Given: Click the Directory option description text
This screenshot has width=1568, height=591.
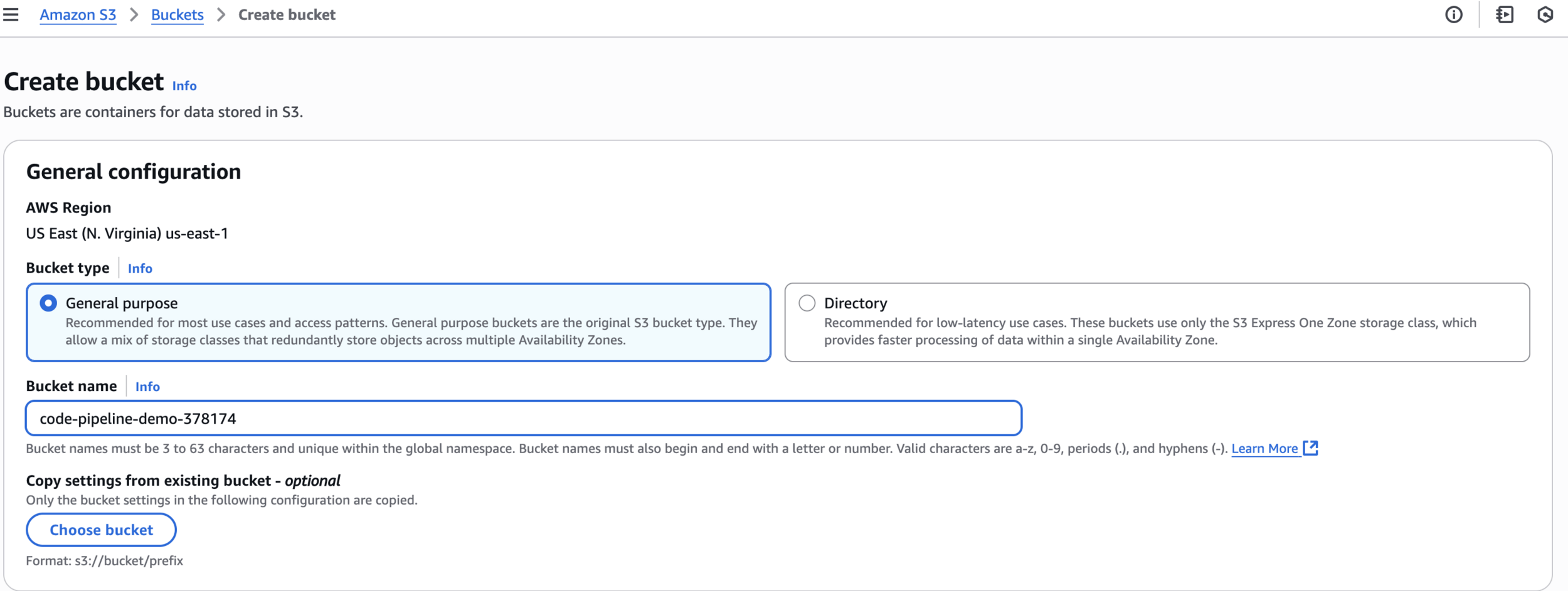Looking at the screenshot, I should pos(1150,332).
